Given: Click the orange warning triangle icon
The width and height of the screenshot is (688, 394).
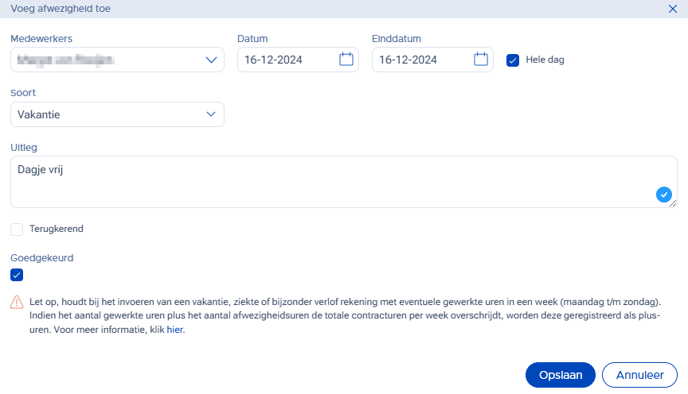Looking at the screenshot, I should [17, 302].
